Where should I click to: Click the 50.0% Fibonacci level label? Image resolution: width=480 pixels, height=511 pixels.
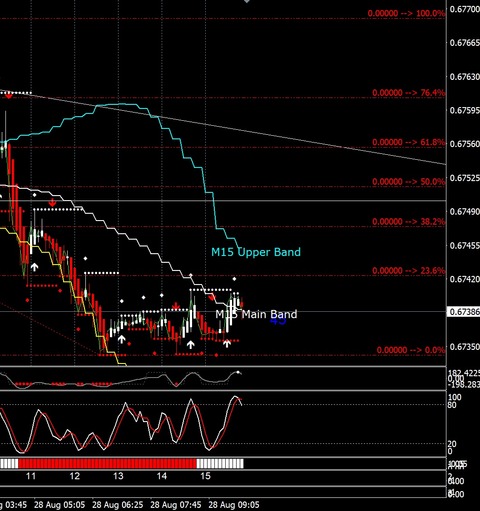(x=408, y=182)
